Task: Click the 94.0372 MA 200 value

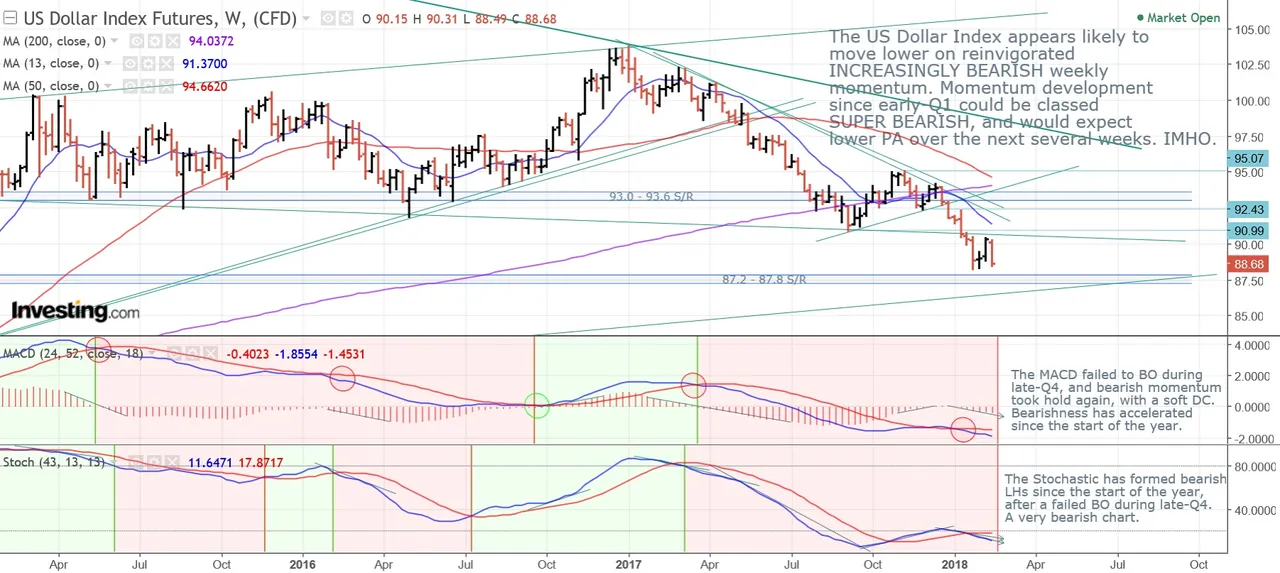Action: click(x=211, y=41)
